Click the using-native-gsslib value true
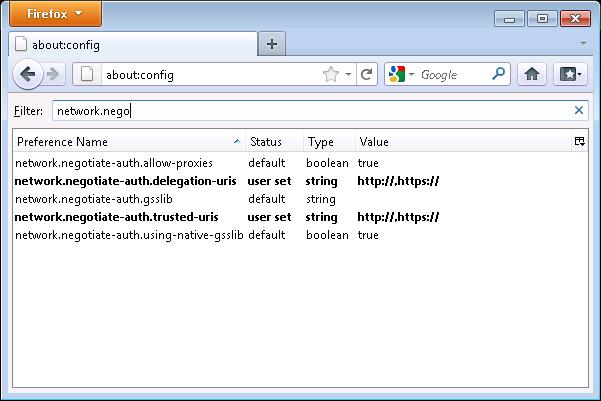This screenshot has width=601, height=401. (368, 235)
